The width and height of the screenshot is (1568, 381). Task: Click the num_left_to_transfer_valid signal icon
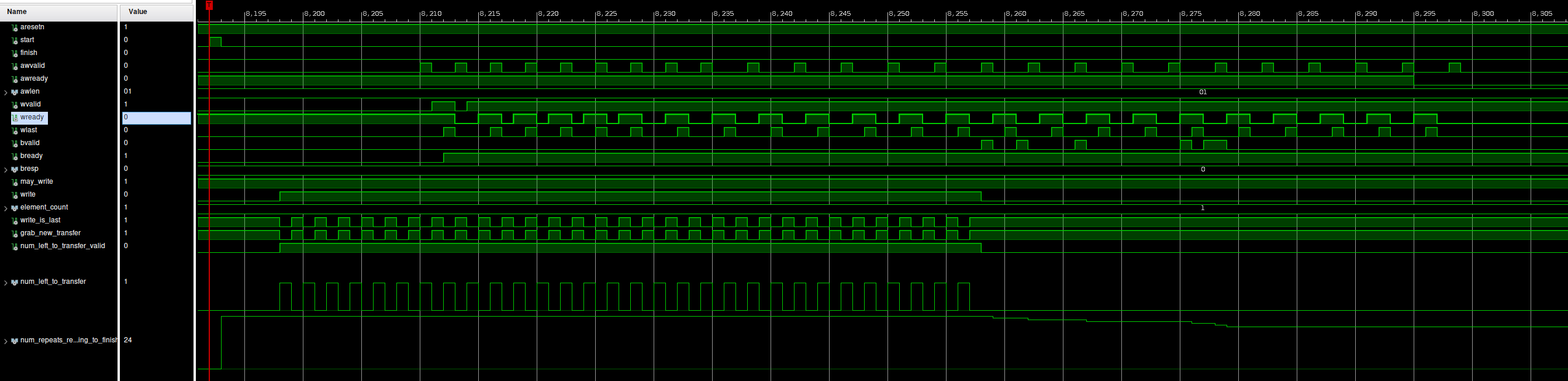tap(15, 246)
